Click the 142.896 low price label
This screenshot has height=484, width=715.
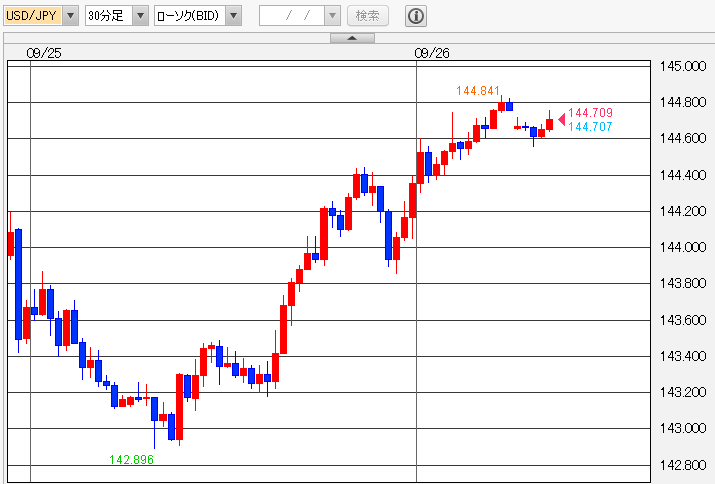131,459
